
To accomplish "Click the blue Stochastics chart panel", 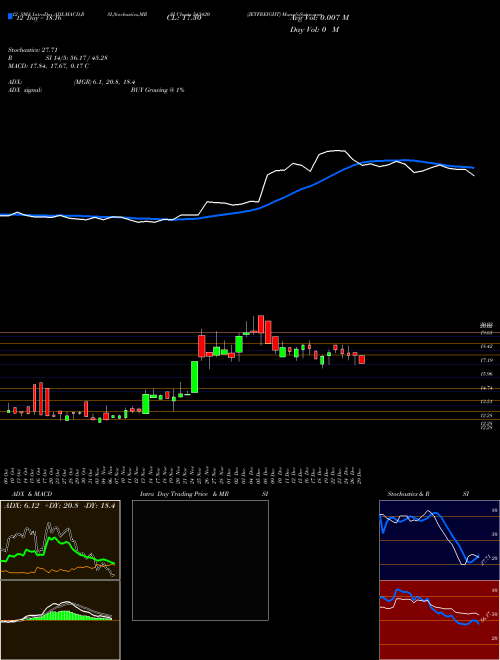I will (439, 540).
